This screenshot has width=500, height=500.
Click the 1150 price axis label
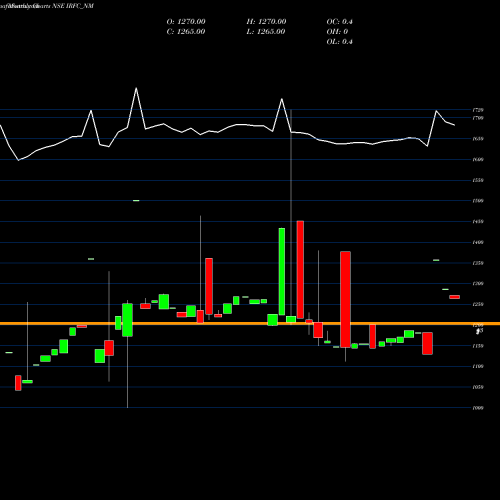(478, 346)
